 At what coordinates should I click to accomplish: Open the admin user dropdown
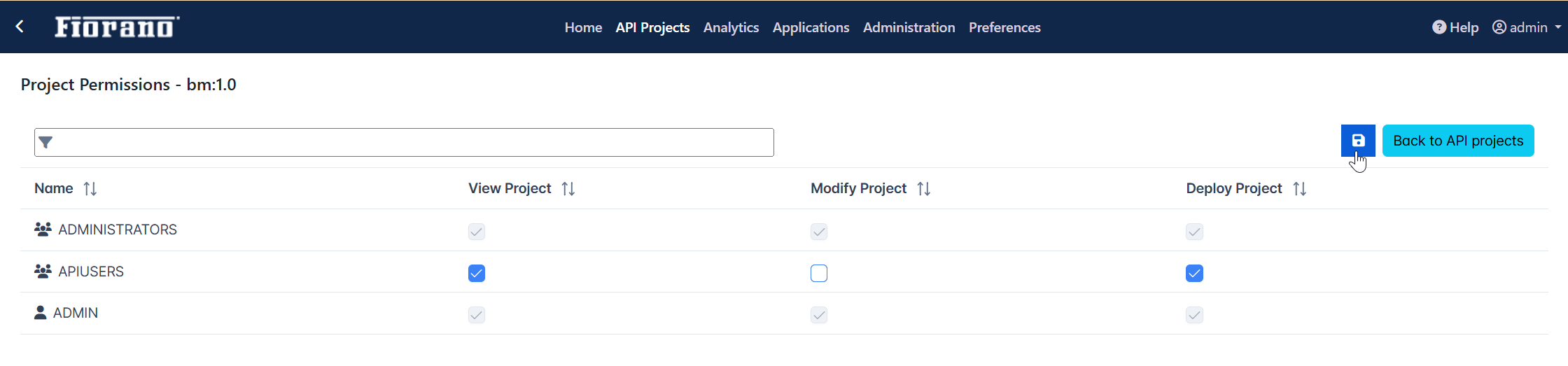pyautogui.click(x=1527, y=27)
